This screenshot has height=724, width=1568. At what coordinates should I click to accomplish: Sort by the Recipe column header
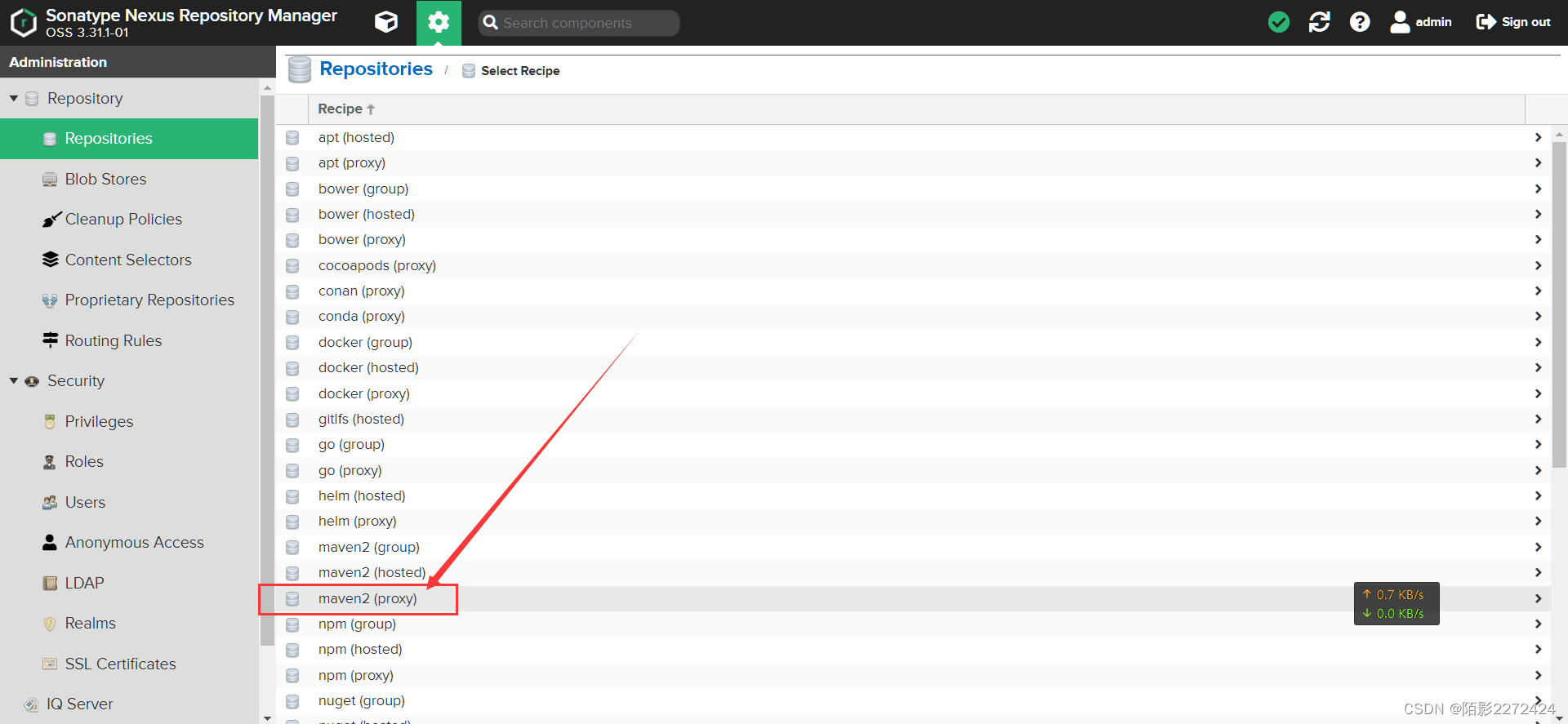[916, 109]
